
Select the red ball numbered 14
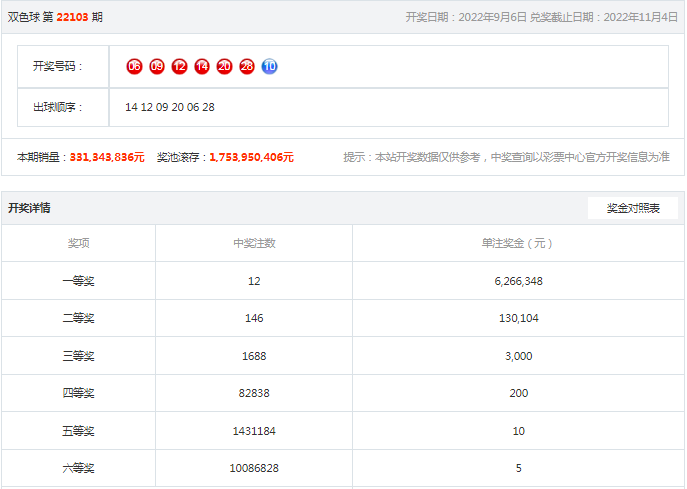tap(202, 66)
